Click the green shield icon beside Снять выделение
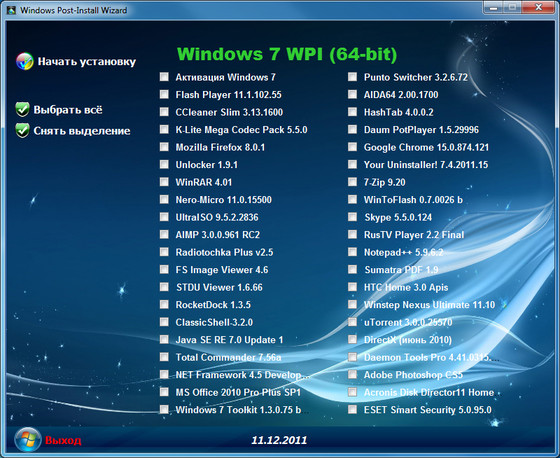The width and height of the screenshot is (560, 458). [x=22, y=130]
